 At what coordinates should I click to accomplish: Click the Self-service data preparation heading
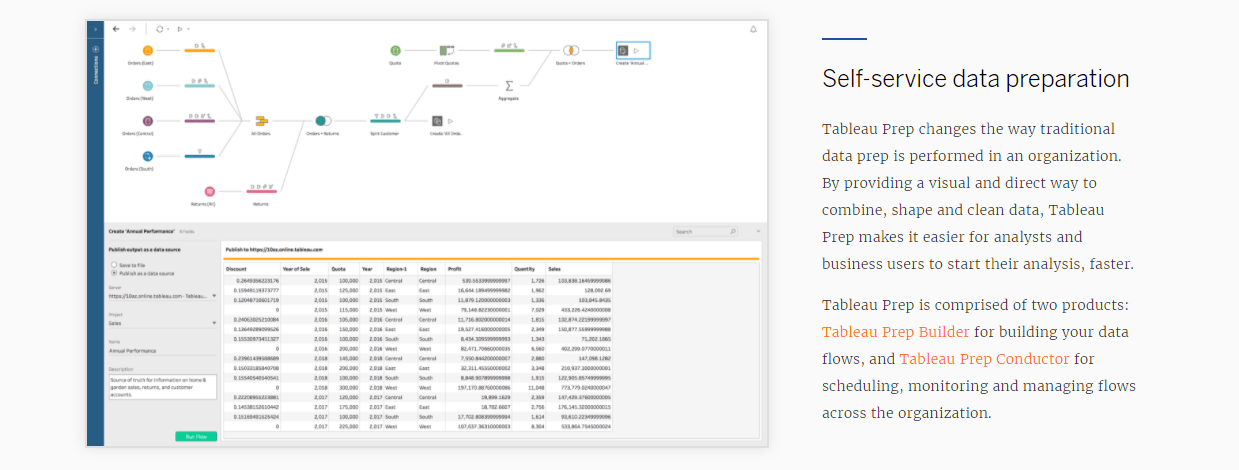[976, 79]
